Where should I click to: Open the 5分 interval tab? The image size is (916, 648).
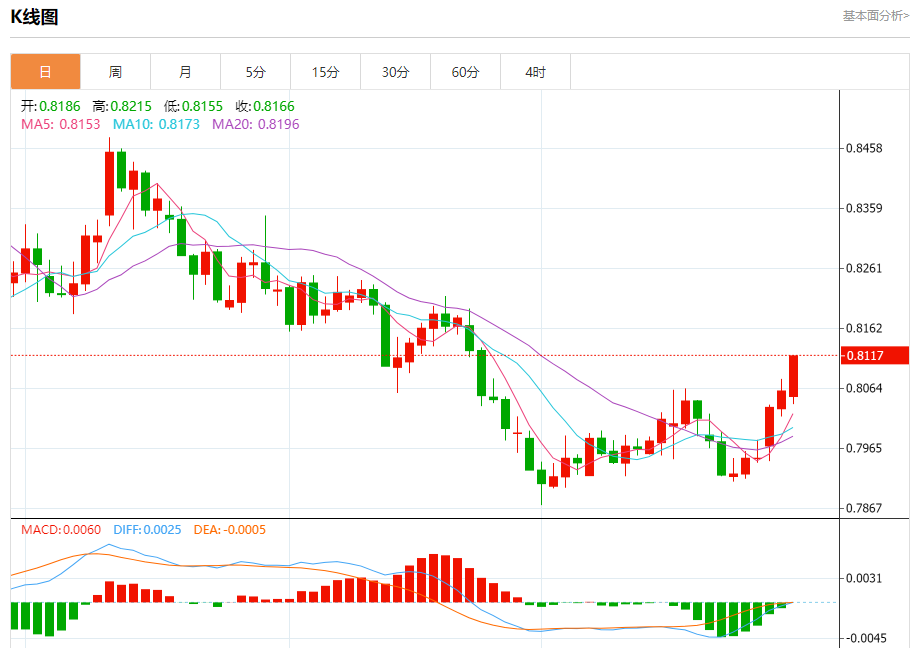point(256,72)
